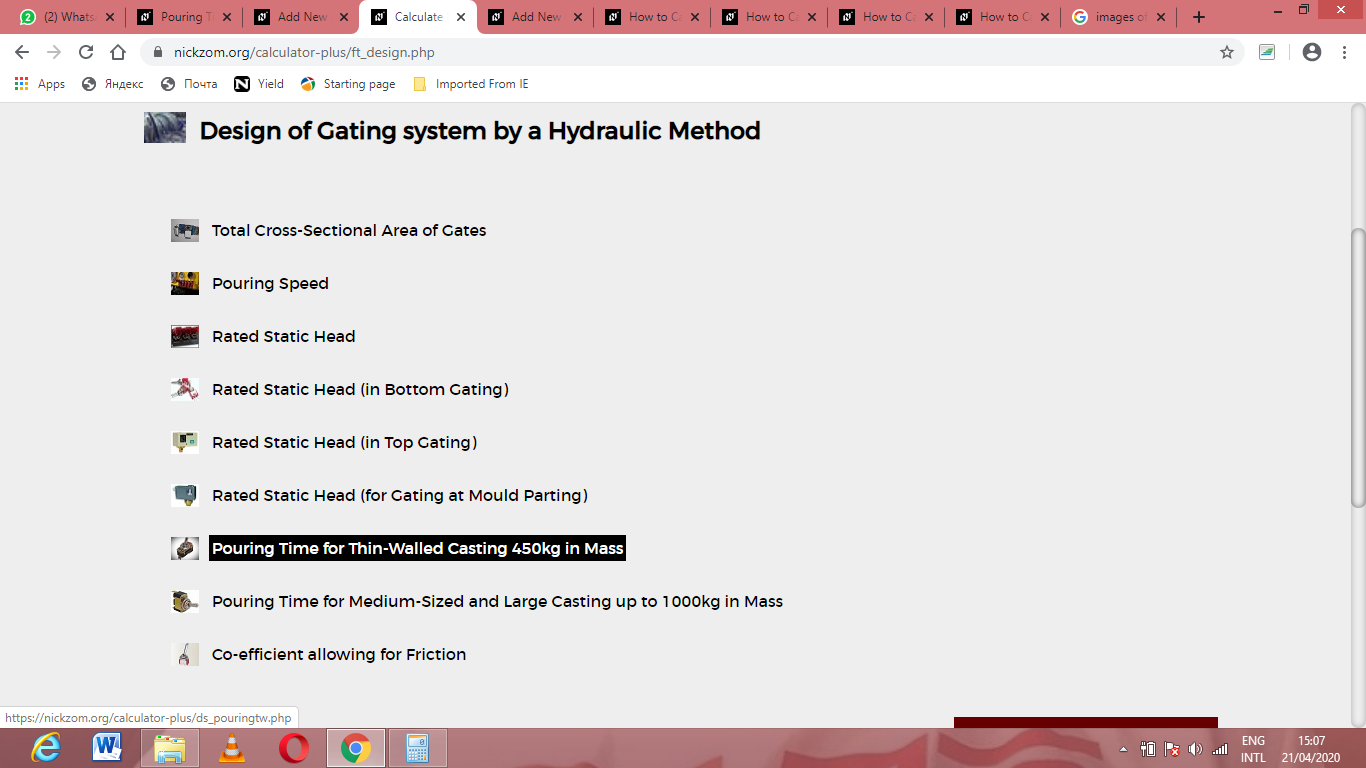
Task: Open Internet Explorer from the taskbar
Action: (x=46, y=748)
